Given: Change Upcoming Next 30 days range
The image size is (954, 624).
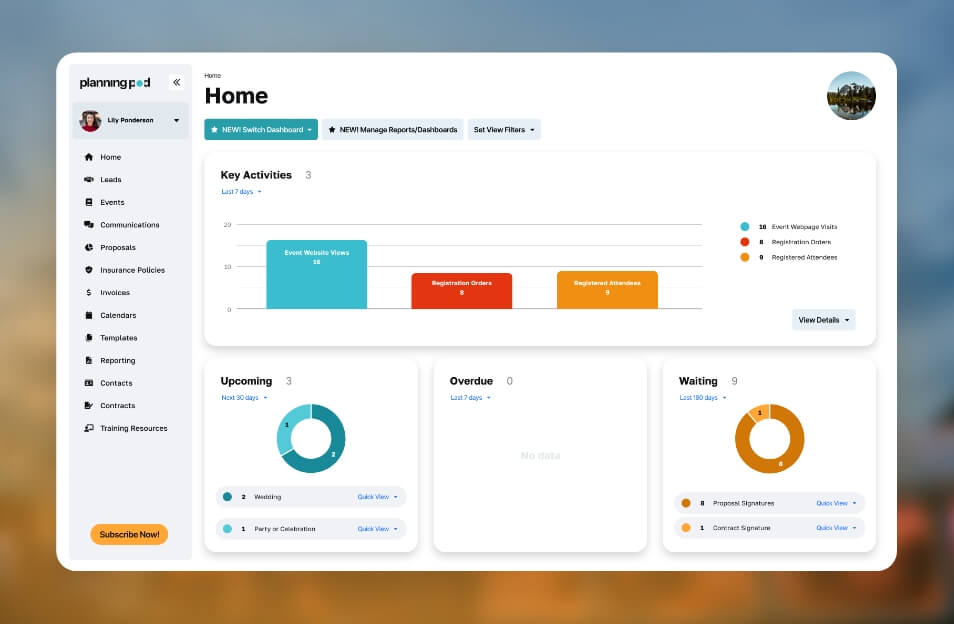Looking at the screenshot, I should (x=244, y=397).
